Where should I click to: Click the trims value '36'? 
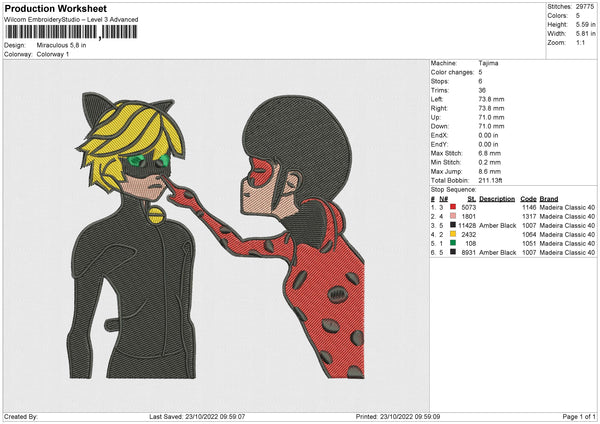coord(482,90)
